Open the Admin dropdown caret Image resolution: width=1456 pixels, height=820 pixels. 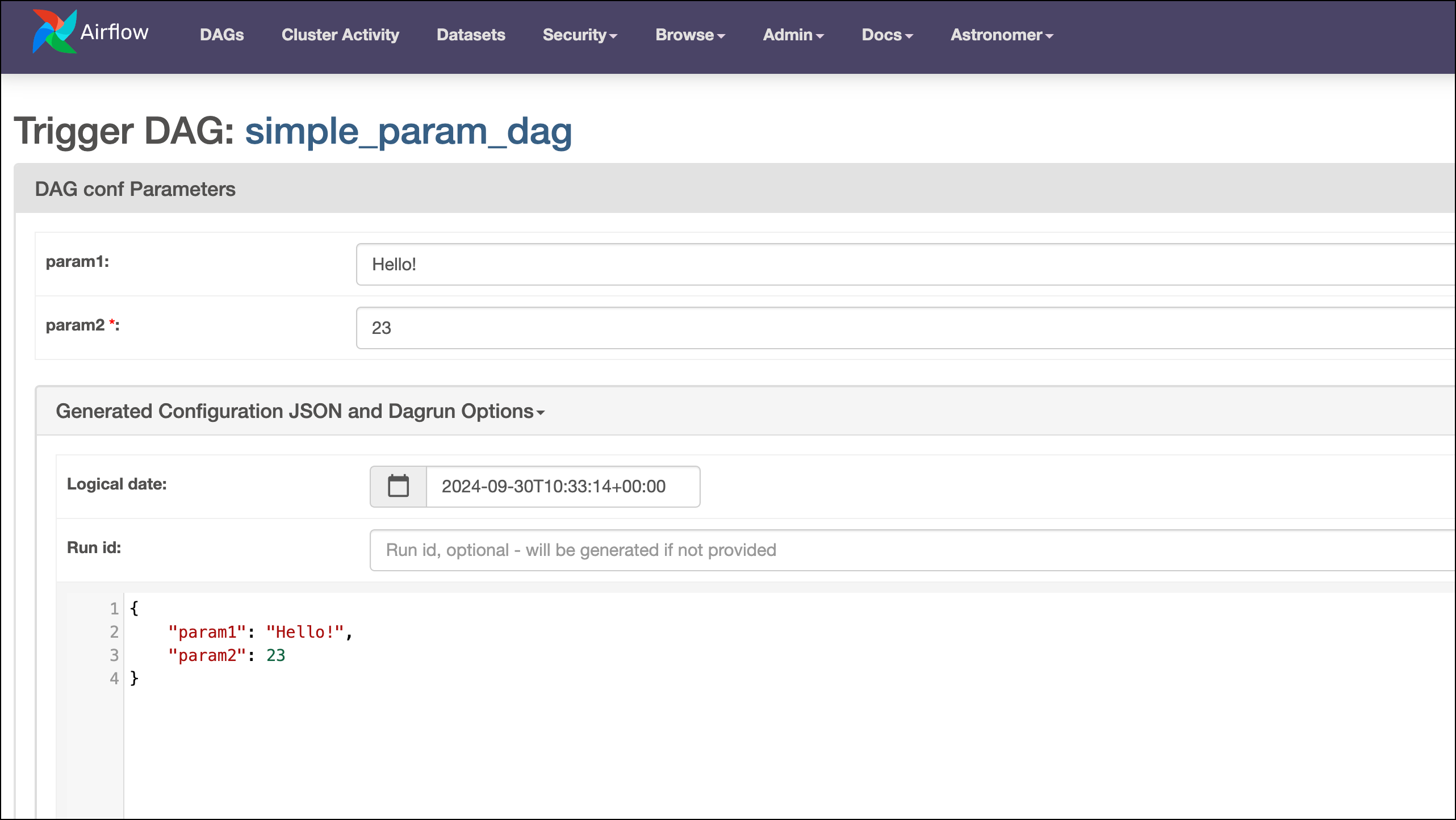pos(821,36)
